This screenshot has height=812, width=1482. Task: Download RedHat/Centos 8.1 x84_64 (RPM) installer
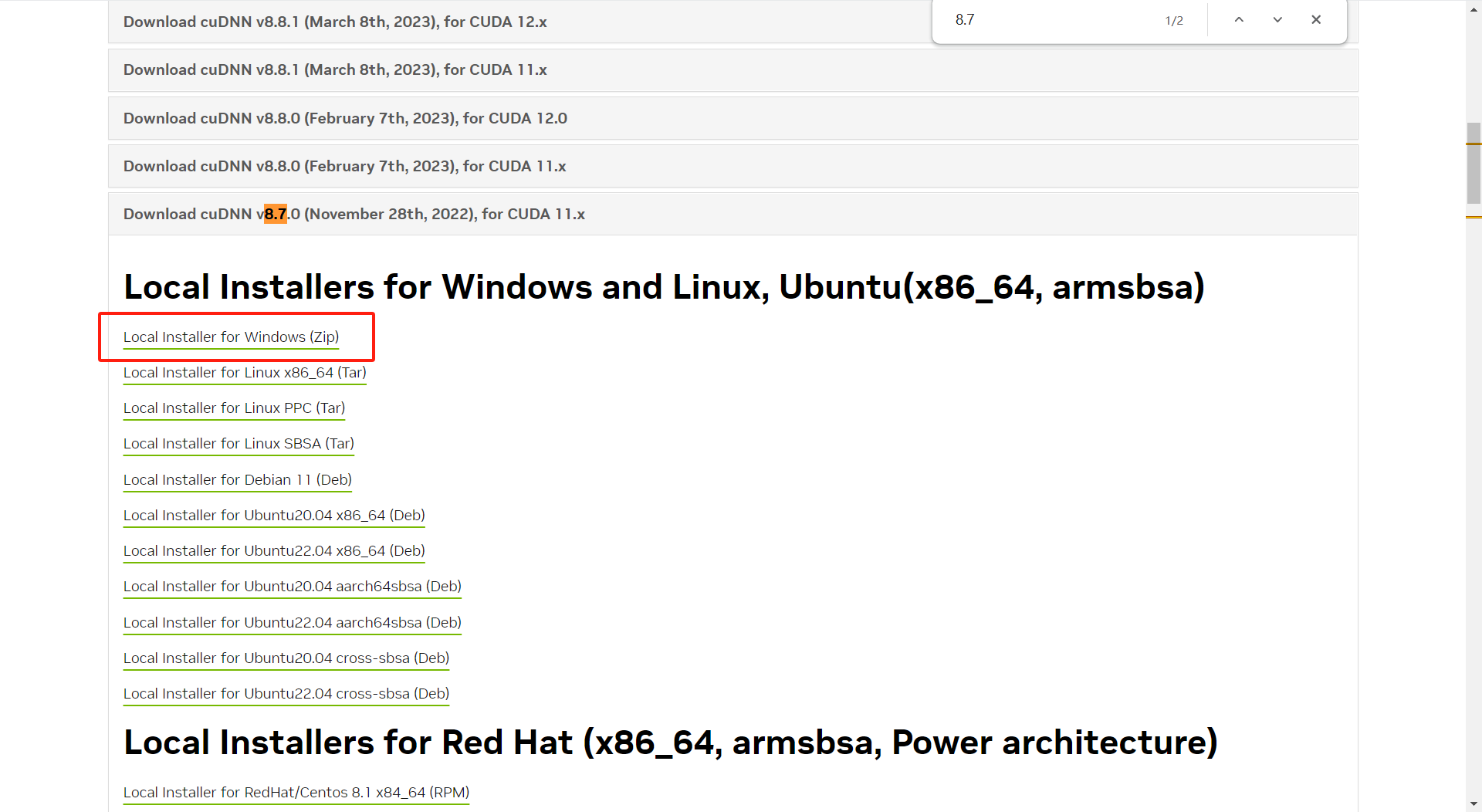pos(296,793)
